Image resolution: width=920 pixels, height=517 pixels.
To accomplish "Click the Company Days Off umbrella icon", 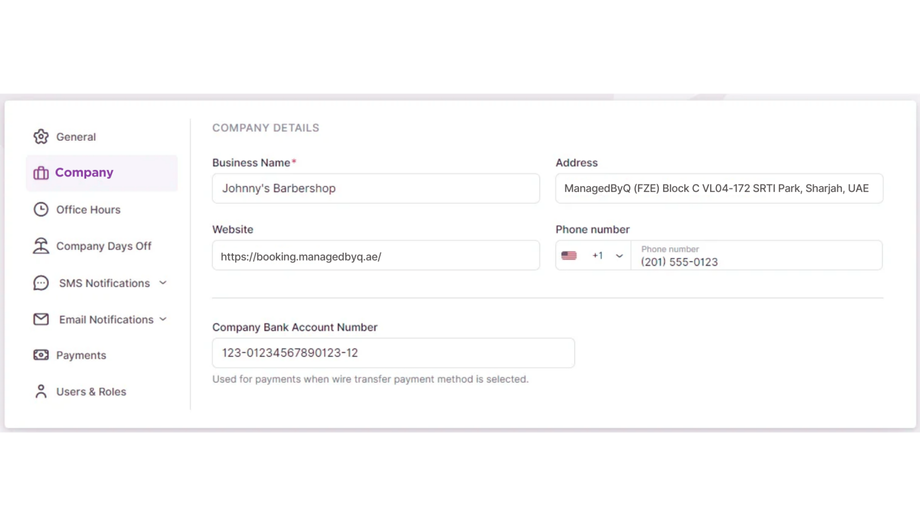I will tap(41, 246).
